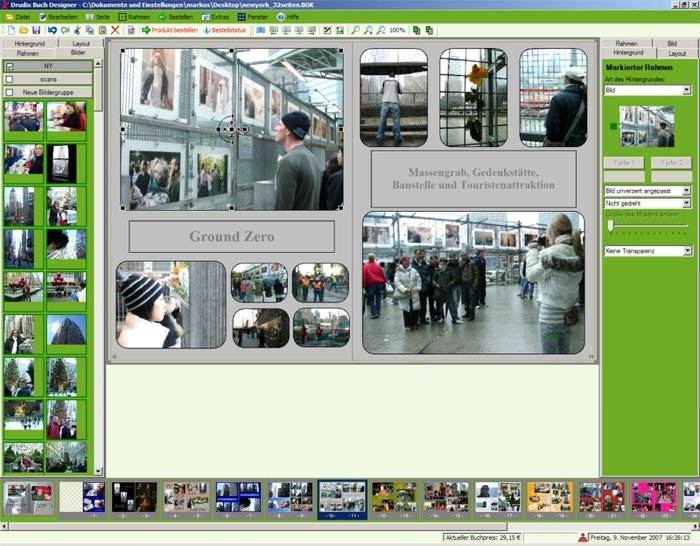
Task: Click the save disk icon
Action: pos(36,30)
